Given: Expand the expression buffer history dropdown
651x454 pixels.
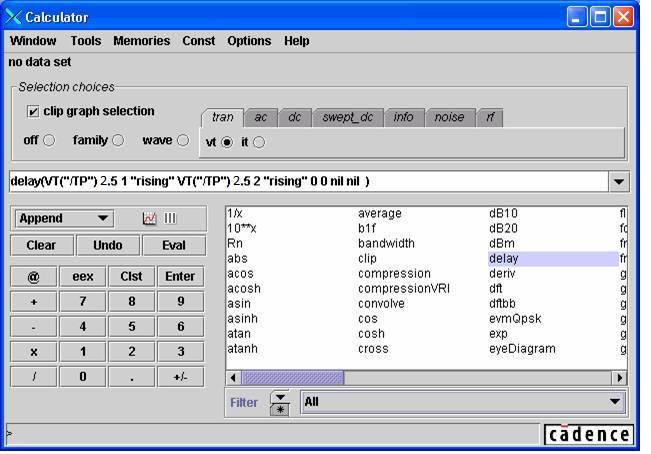Looking at the screenshot, I should 619,182.
